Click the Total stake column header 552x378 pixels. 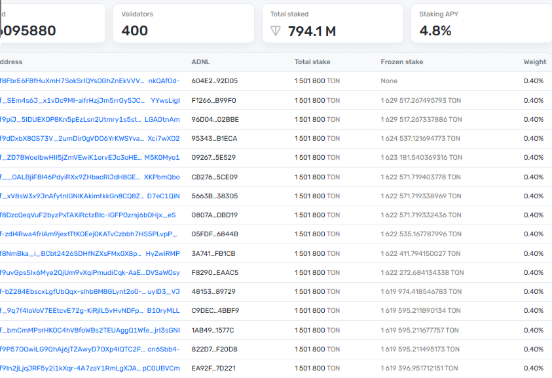tap(312, 62)
